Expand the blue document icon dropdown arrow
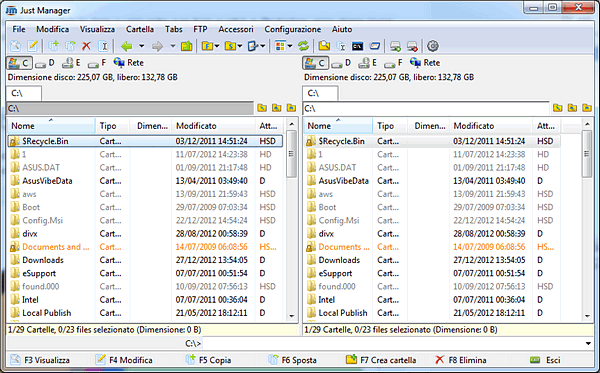This screenshot has height=373, width=600. point(262,46)
